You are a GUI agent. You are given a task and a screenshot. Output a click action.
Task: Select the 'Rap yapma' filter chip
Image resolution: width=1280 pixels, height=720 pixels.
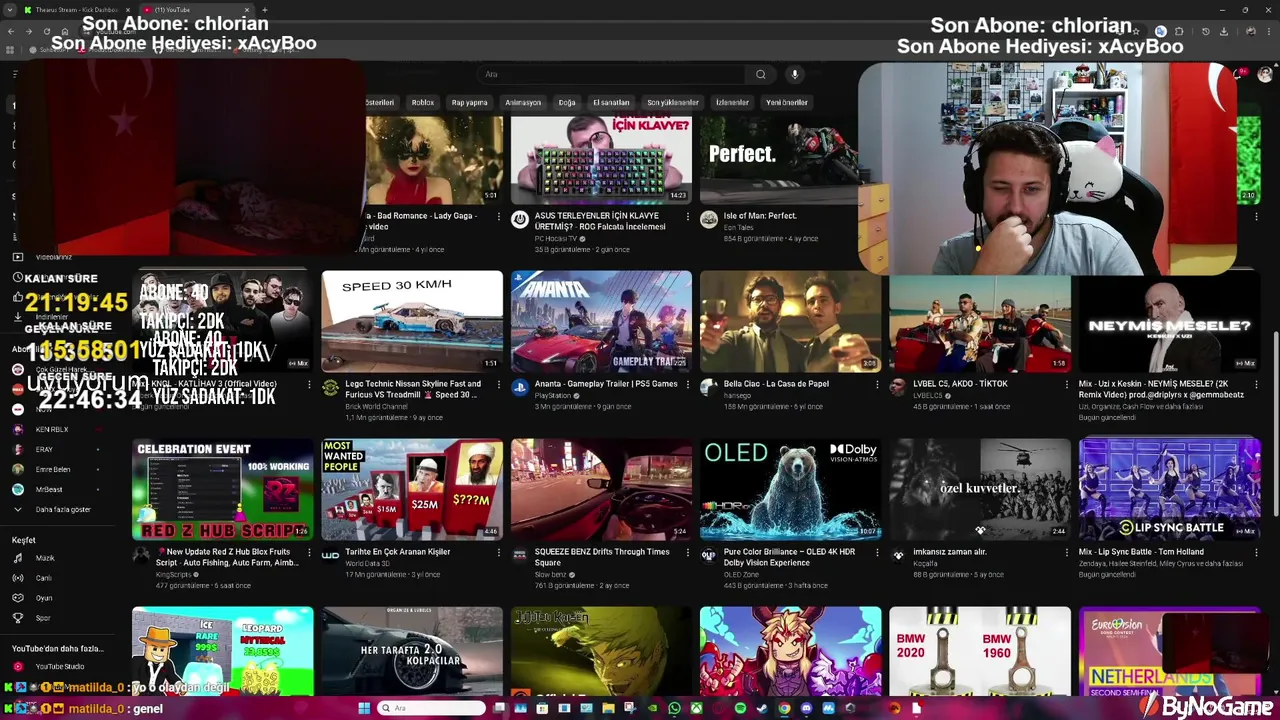[469, 102]
